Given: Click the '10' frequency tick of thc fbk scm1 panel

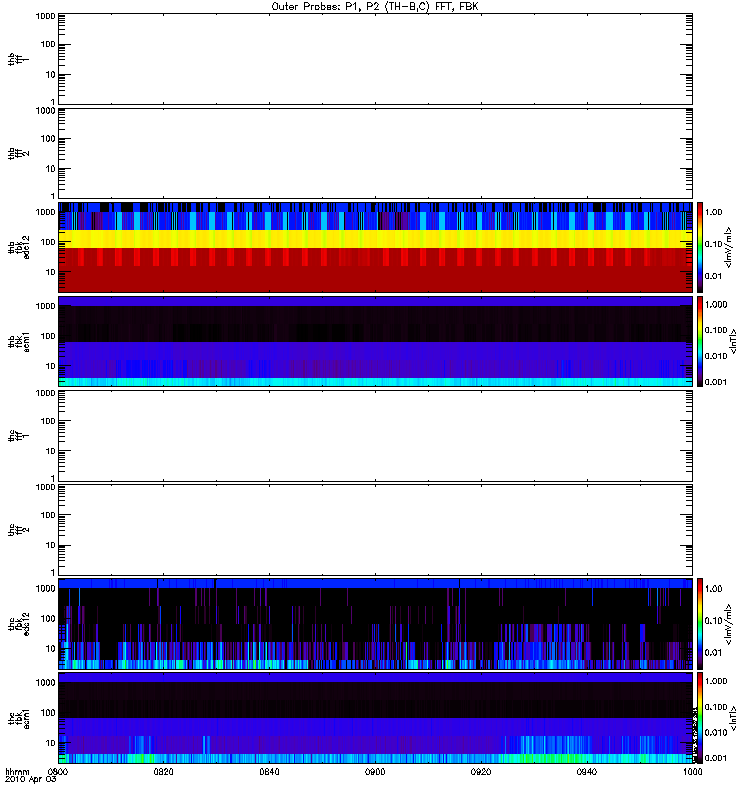Looking at the screenshot, I should 51,743.
